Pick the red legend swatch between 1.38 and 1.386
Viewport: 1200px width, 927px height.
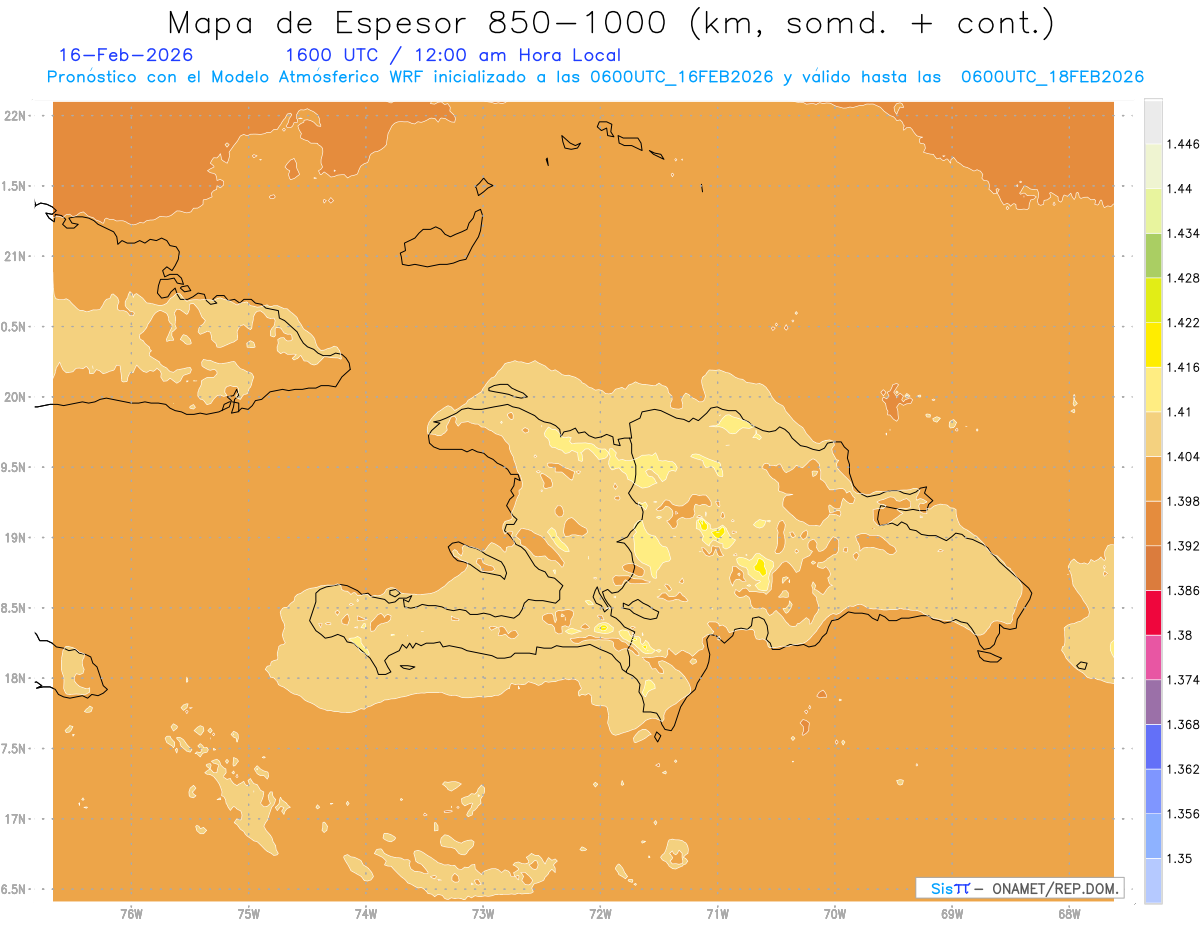(x=1153, y=612)
